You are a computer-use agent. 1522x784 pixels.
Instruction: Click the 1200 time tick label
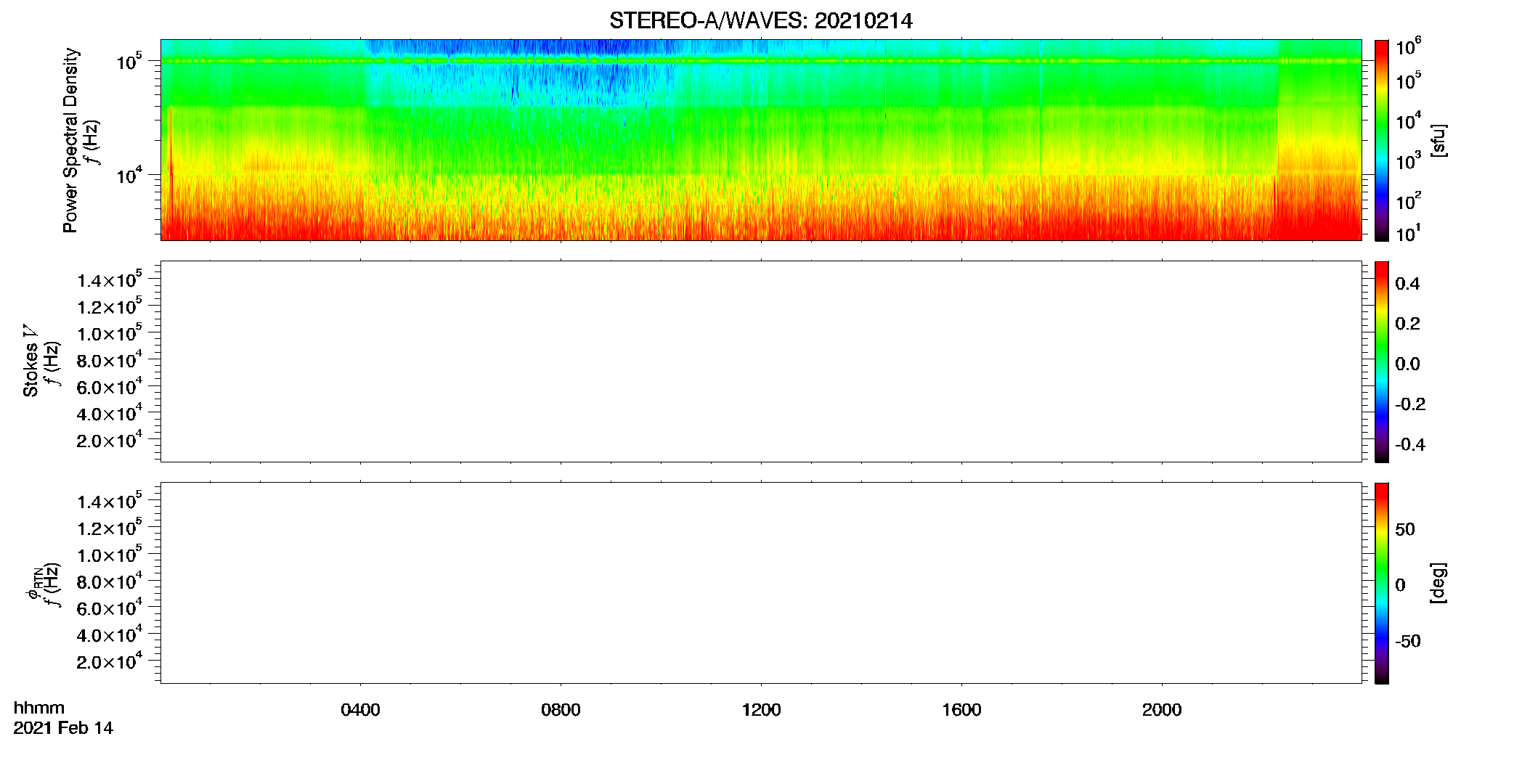[x=761, y=710]
